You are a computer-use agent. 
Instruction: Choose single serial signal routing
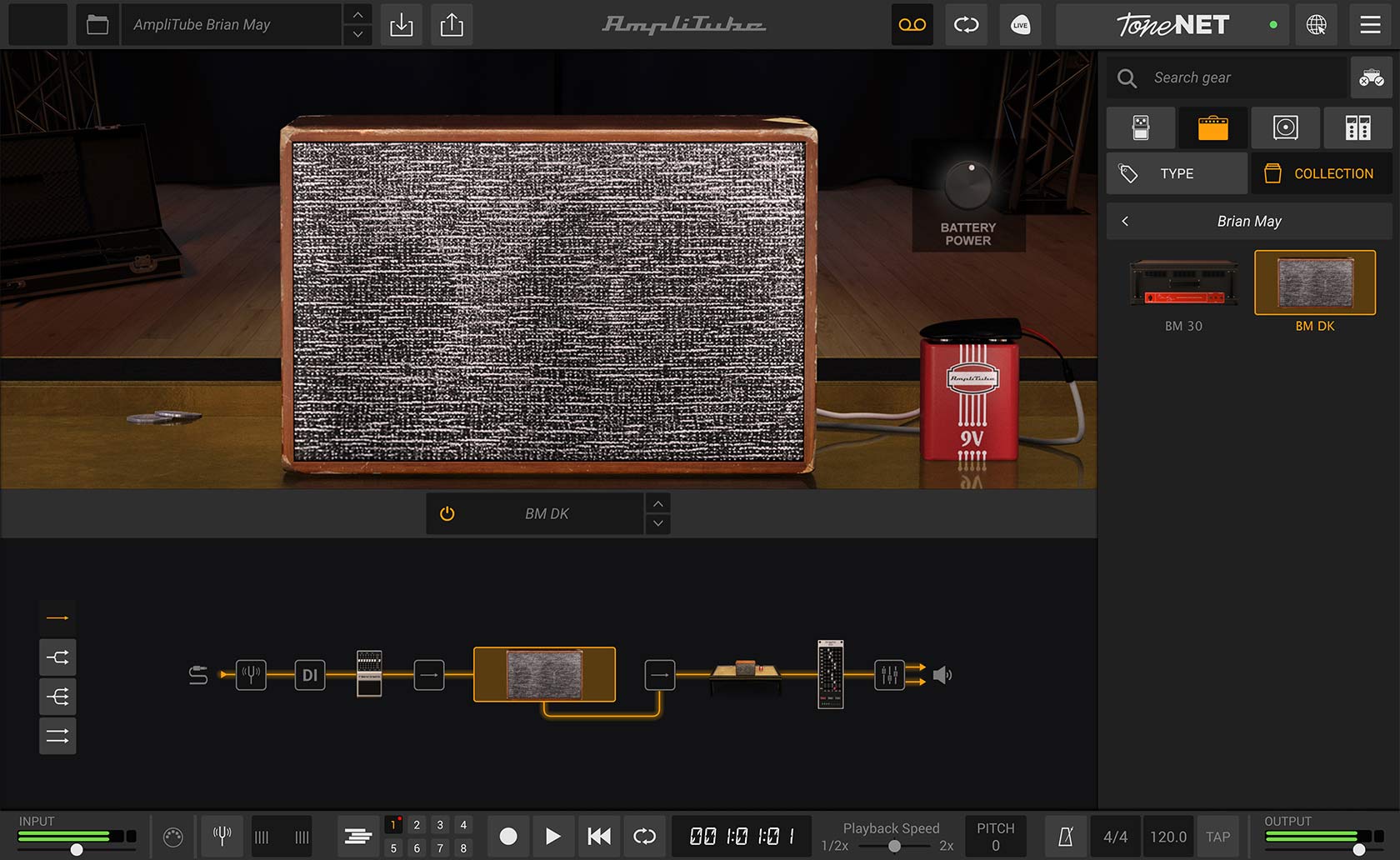[57, 617]
